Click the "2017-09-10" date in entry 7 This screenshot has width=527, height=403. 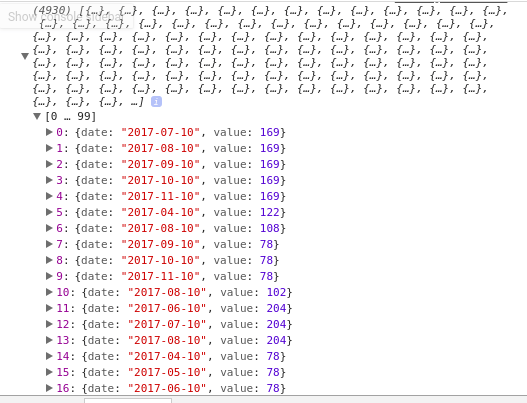pos(160,244)
